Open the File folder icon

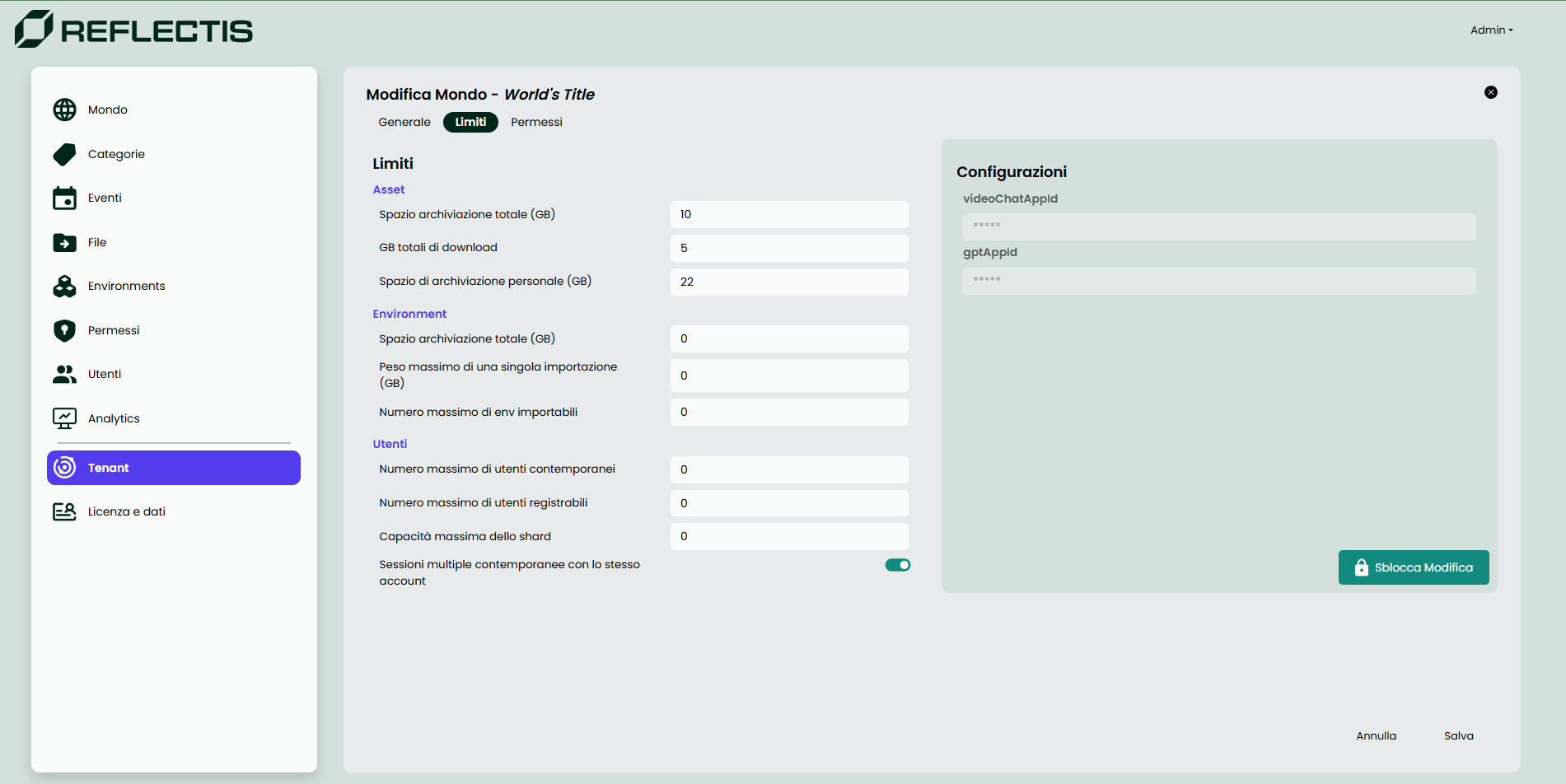(x=64, y=242)
